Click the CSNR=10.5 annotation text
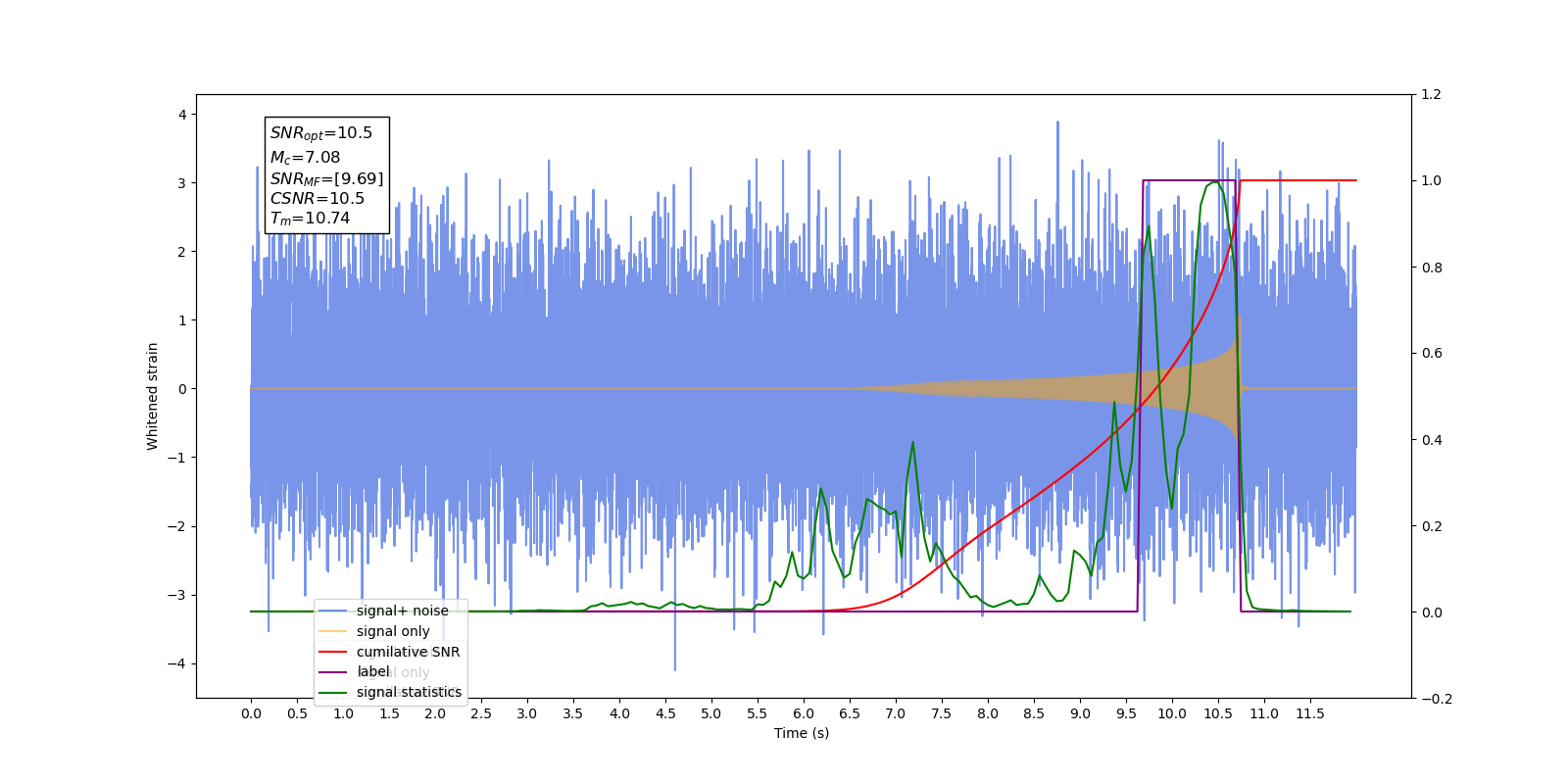 [x=318, y=198]
